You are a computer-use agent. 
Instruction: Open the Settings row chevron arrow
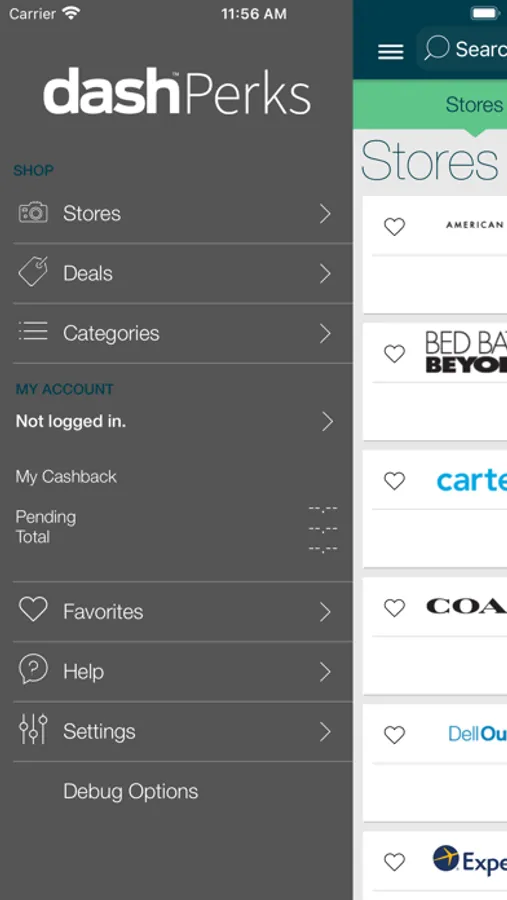326,732
